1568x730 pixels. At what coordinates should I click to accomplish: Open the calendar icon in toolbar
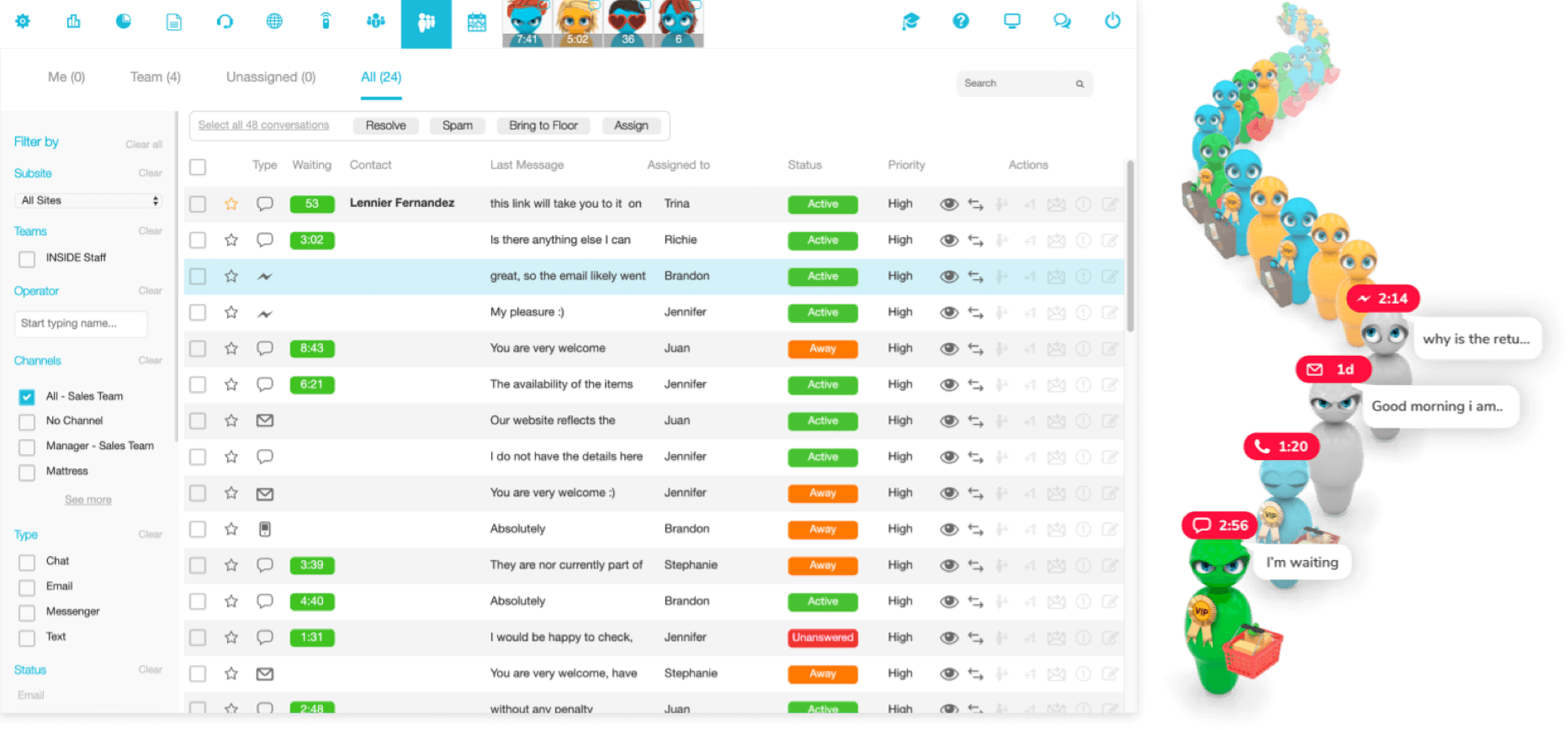pos(477,22)
